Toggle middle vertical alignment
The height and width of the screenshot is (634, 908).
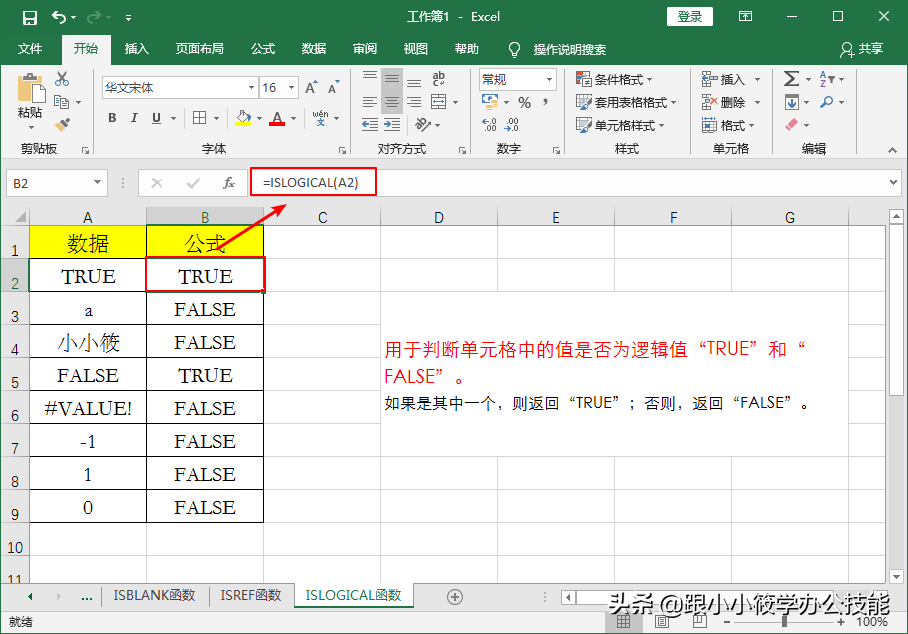(392, 79)
